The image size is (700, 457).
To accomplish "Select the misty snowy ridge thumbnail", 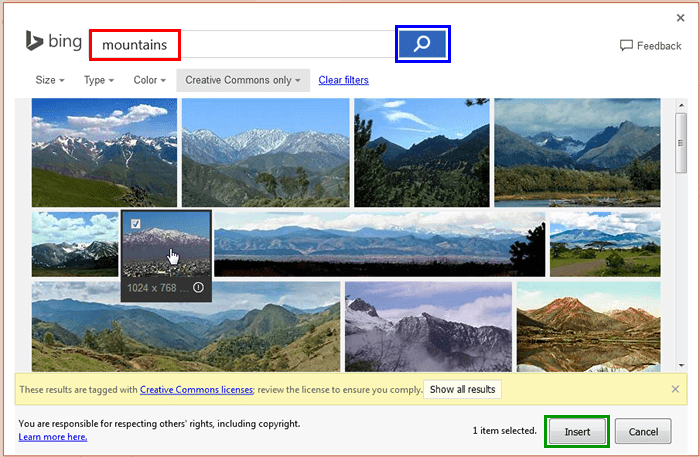I will [429, 327].
